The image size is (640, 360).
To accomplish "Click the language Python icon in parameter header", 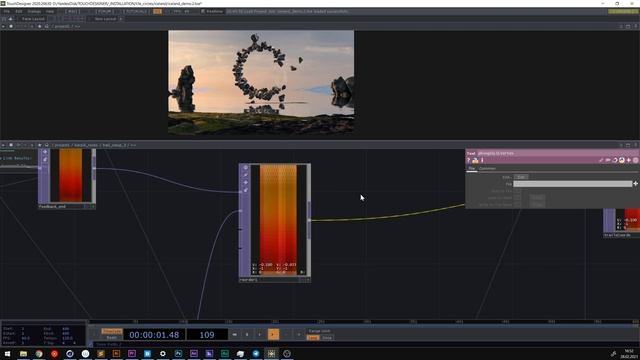I will coord(622,160).
